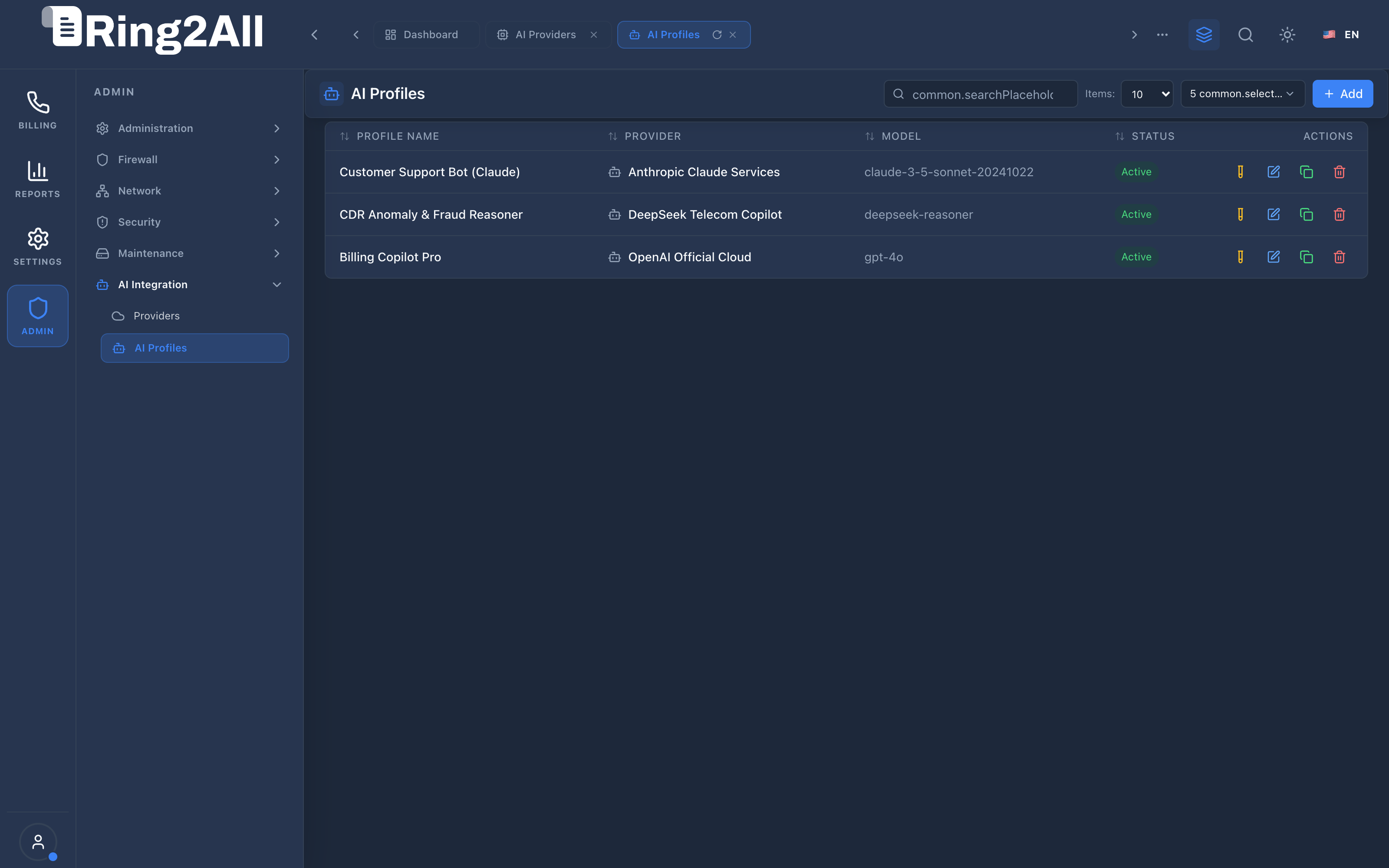Expand the Security menu

coord(189,222)
